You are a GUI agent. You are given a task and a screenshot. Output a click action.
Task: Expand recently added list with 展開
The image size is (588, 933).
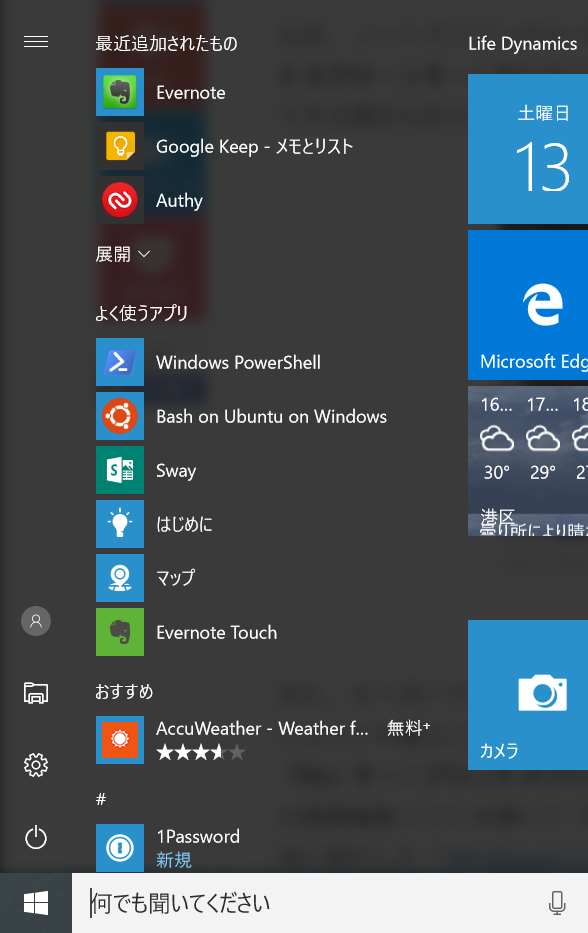123,254
